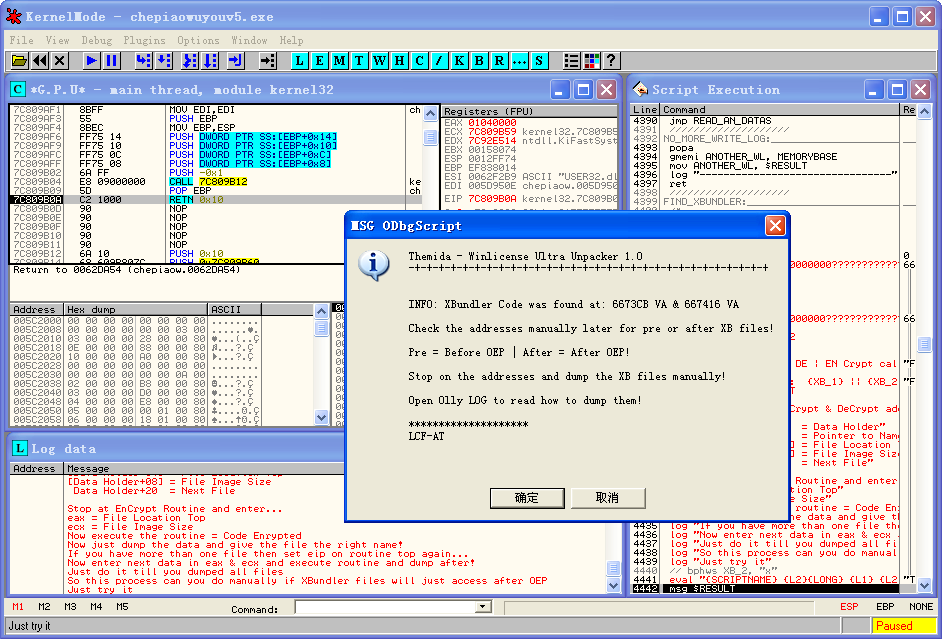The height and width of the screenshot is (639, 942).
Task: Open the appearance color grid icon
Action: tap(591, 61)
